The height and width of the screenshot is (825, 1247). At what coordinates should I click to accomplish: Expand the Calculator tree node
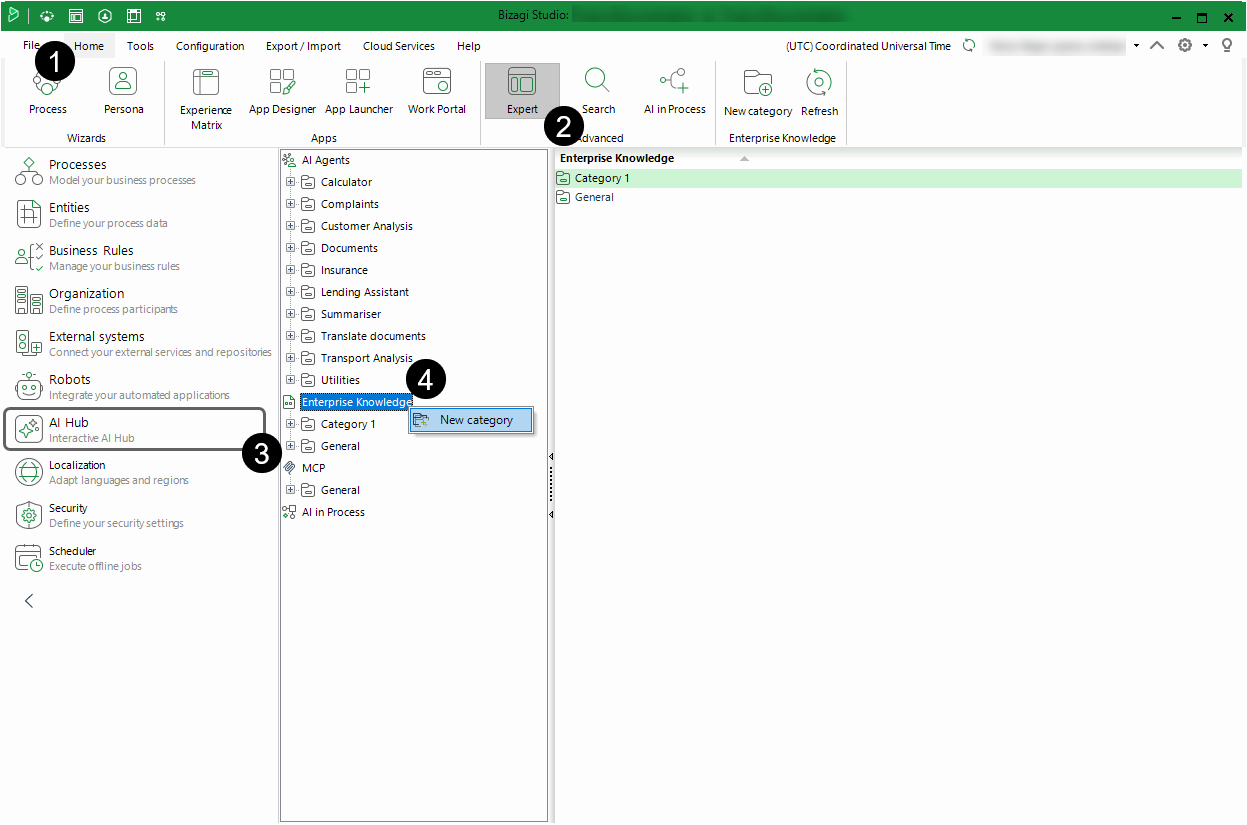(291, 182)
